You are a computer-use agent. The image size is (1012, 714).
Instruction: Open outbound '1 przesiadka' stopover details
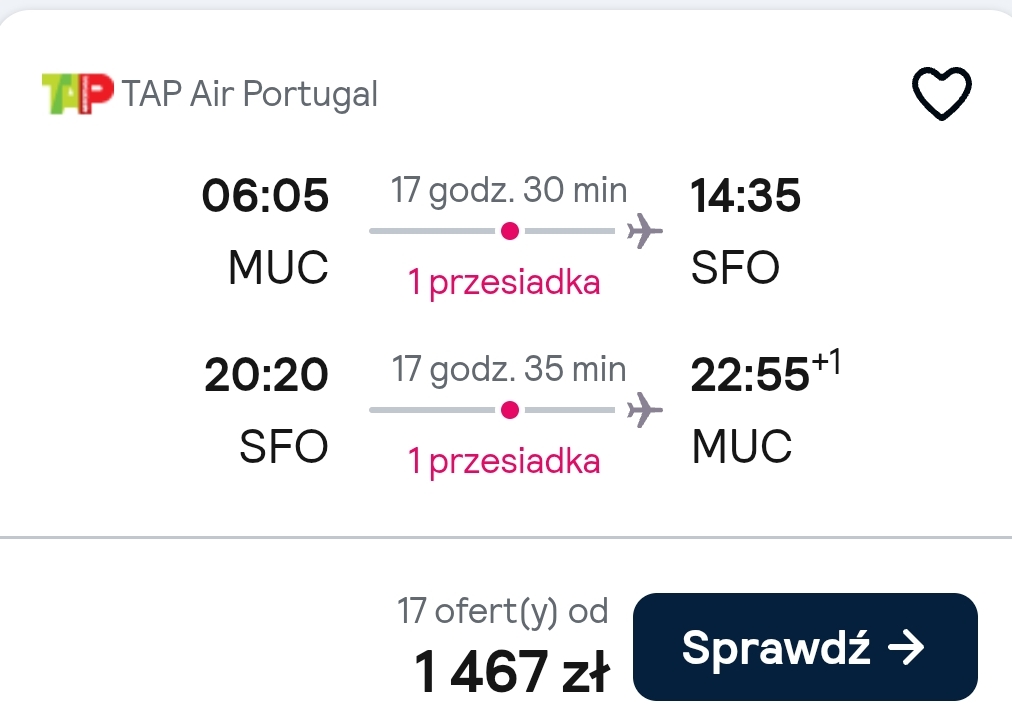504,283
